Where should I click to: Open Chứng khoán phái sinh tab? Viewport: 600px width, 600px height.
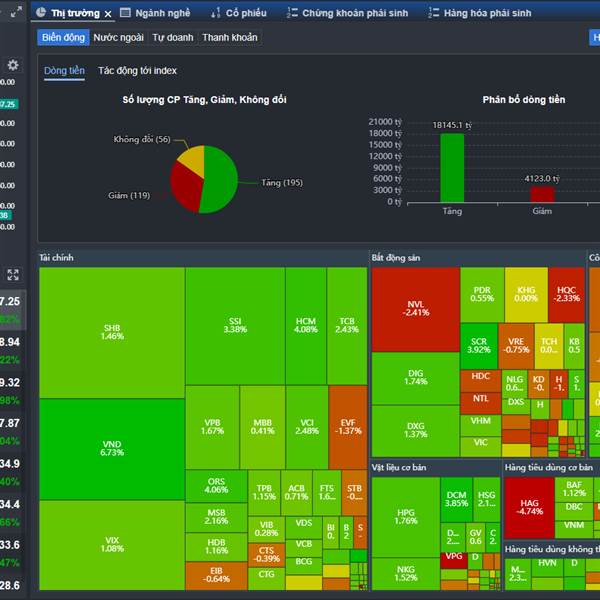(355, 13)
